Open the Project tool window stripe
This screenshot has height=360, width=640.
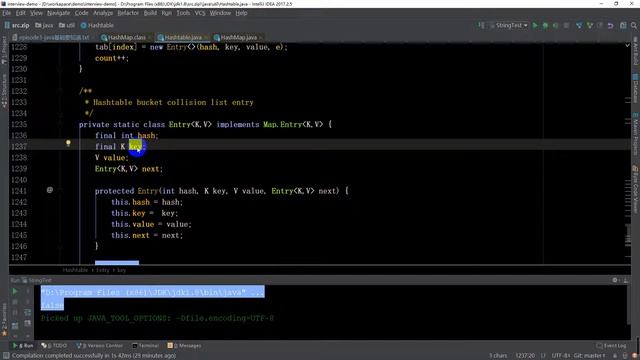[4, 50]
